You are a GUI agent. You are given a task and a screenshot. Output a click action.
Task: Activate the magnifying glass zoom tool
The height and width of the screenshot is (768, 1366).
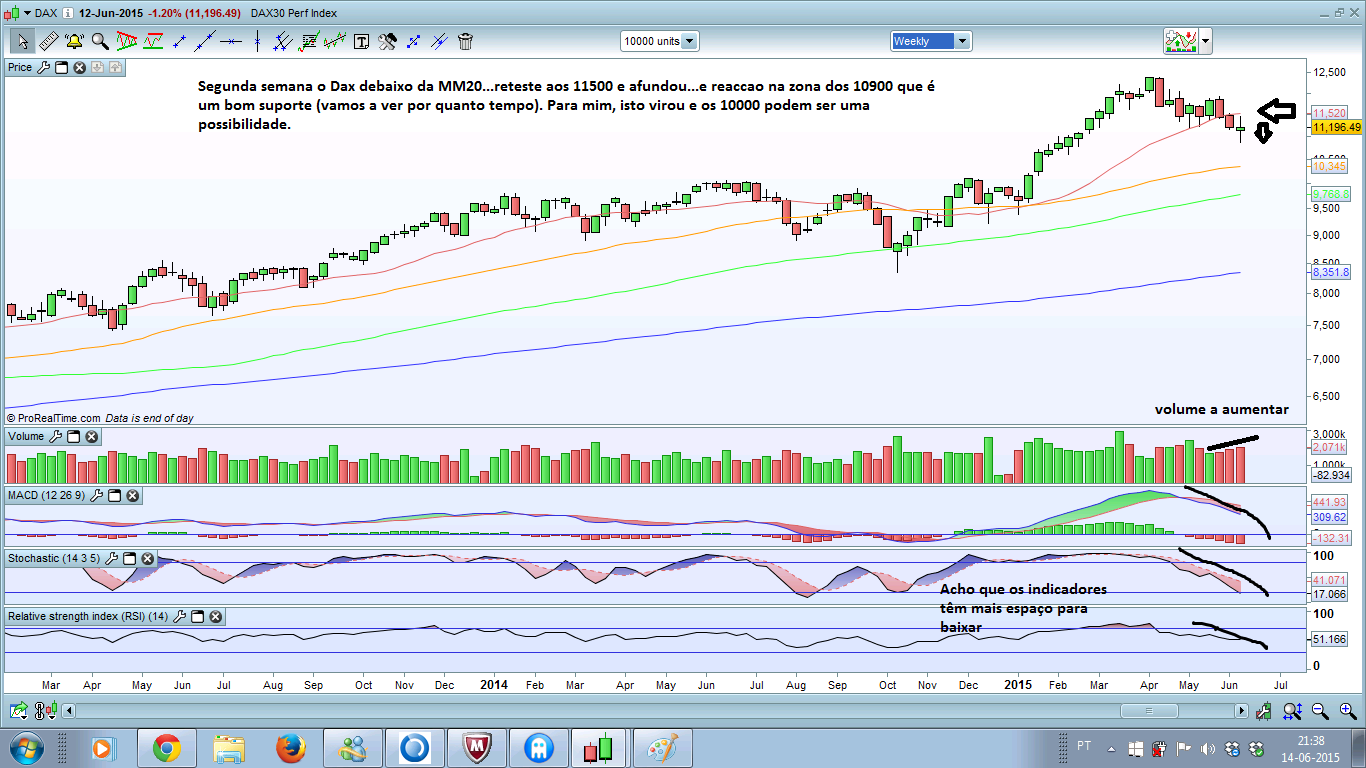point(100,41)
